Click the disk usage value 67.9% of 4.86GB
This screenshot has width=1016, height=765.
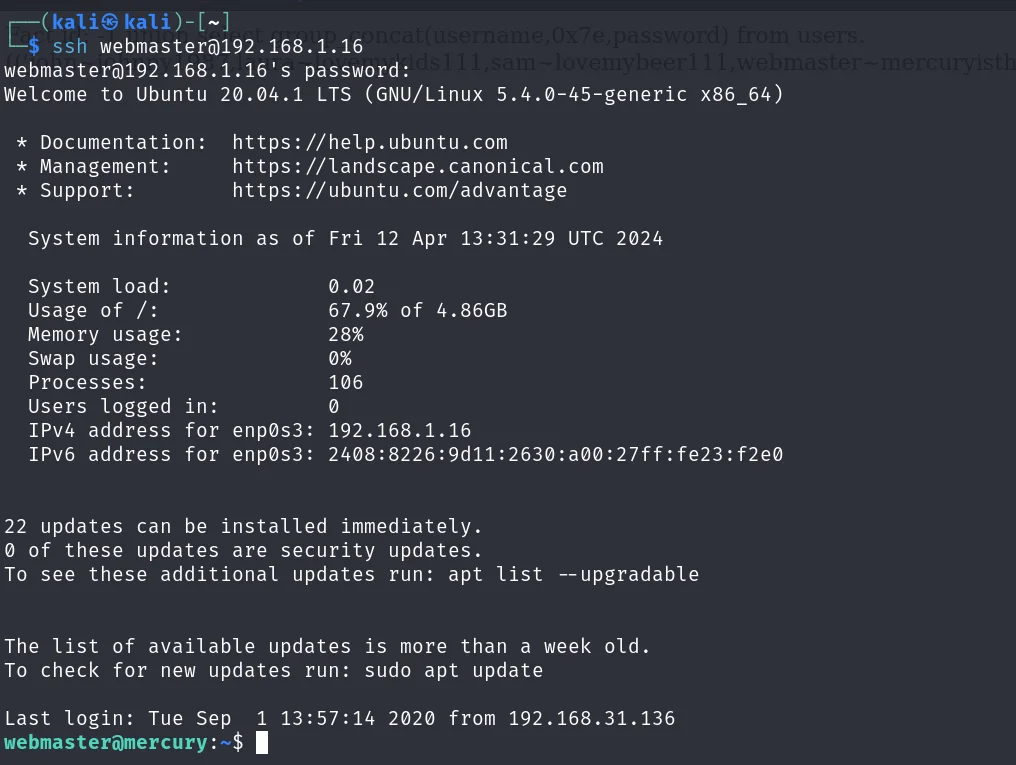click(417, 310)
